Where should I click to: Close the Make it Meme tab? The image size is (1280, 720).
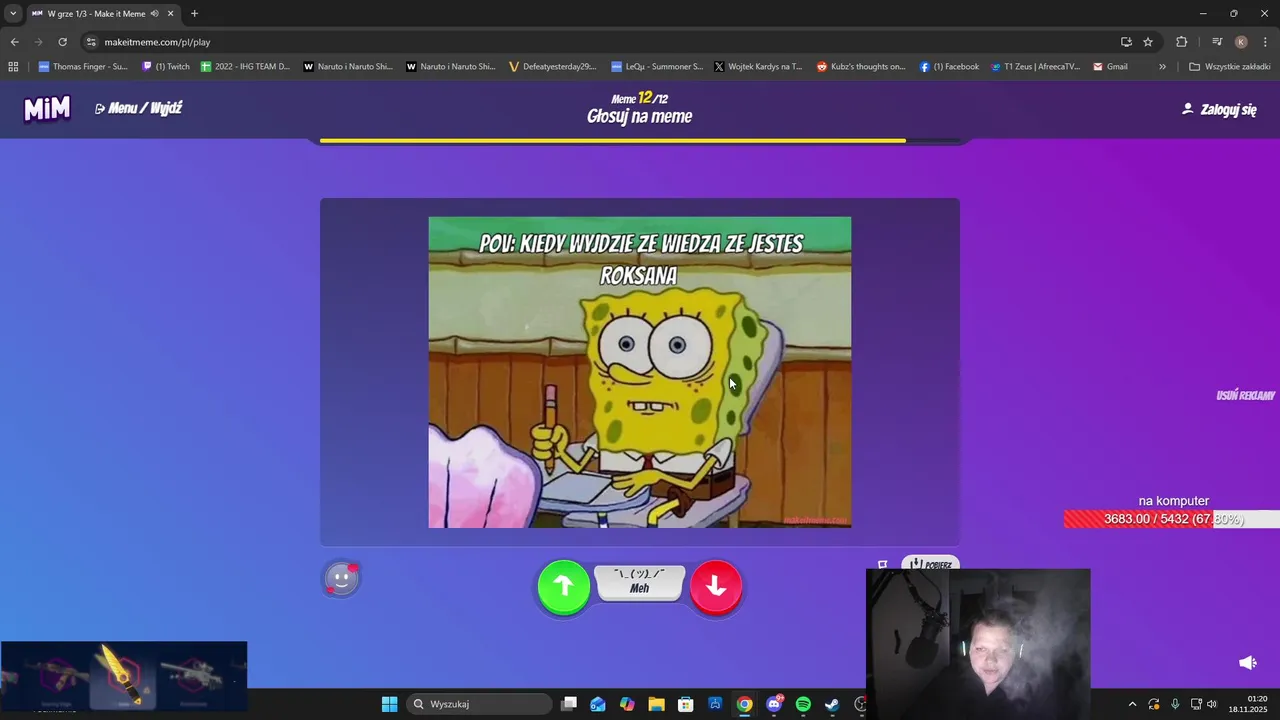[171, 14]
